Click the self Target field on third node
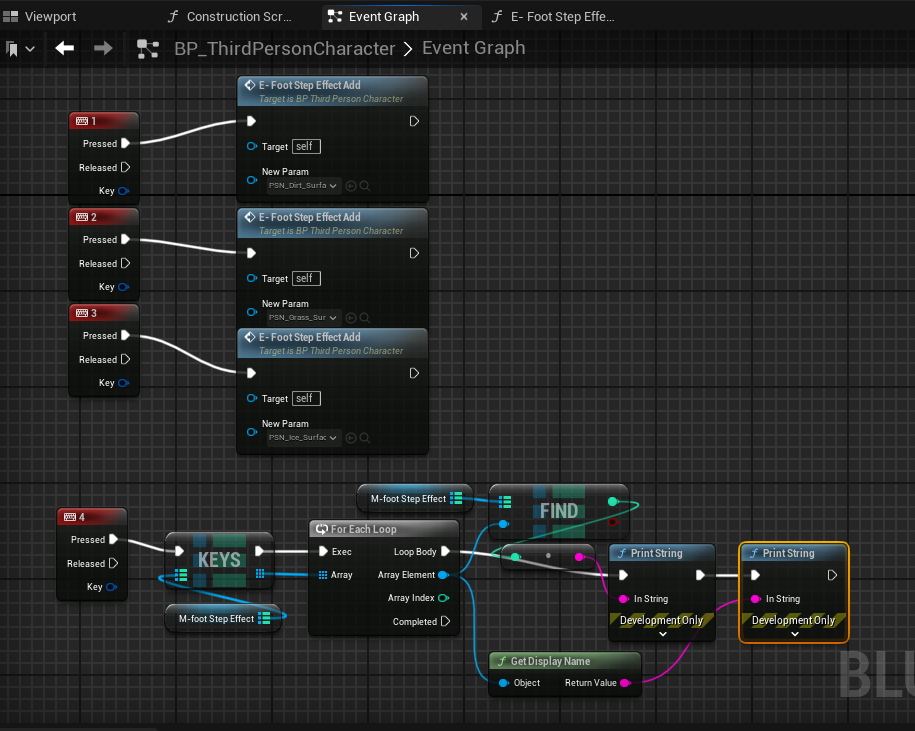 click(306, 398)
